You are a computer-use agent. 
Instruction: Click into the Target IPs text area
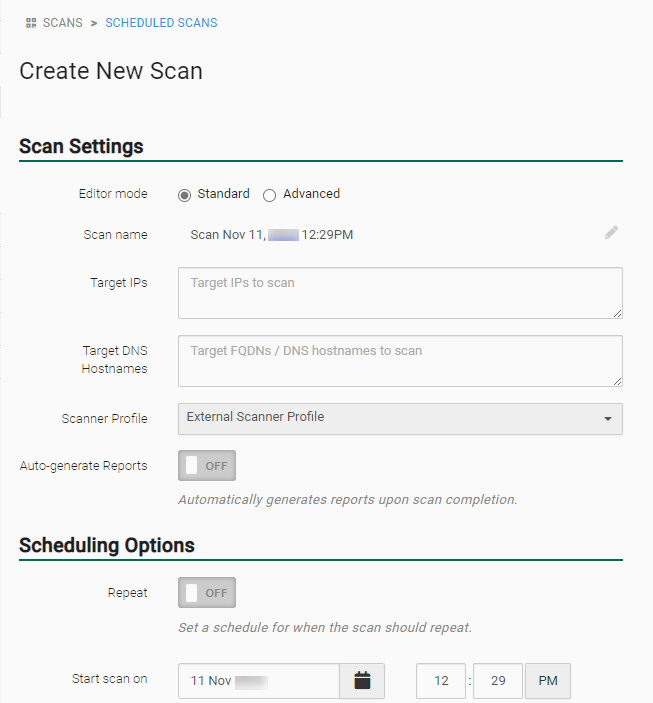pos(400,293)
